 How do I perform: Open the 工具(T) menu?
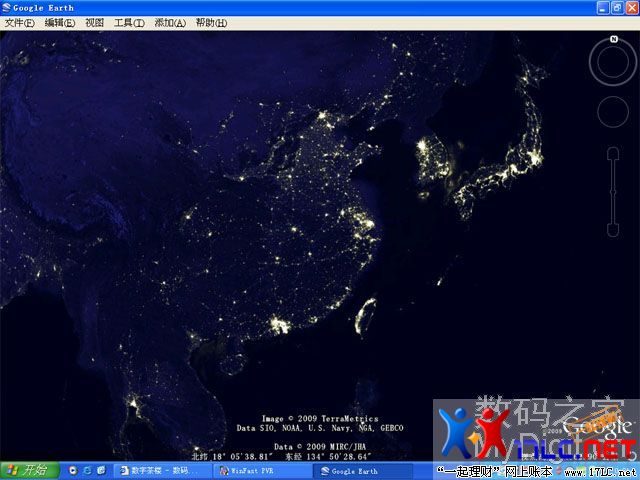click(x=129, y=23)
